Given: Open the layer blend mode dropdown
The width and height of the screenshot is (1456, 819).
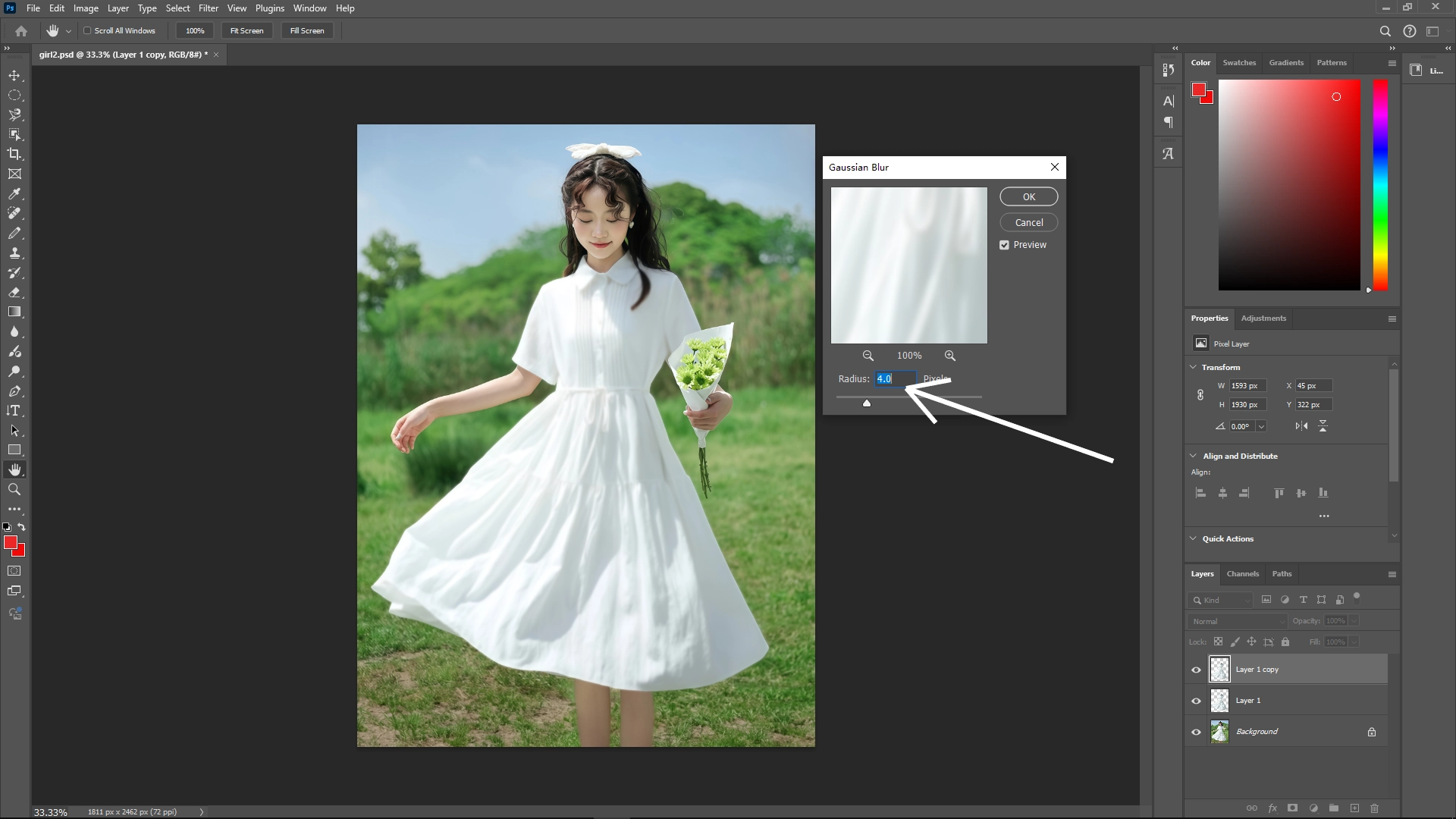Looking at the screenshot, I should (1236, 620).
